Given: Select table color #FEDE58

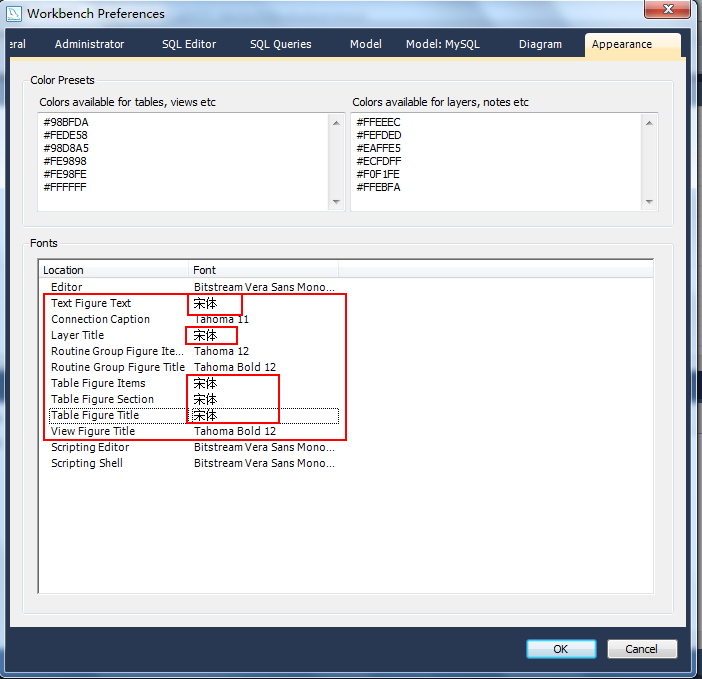Looking at the screenshot, I should pos(65,135).
